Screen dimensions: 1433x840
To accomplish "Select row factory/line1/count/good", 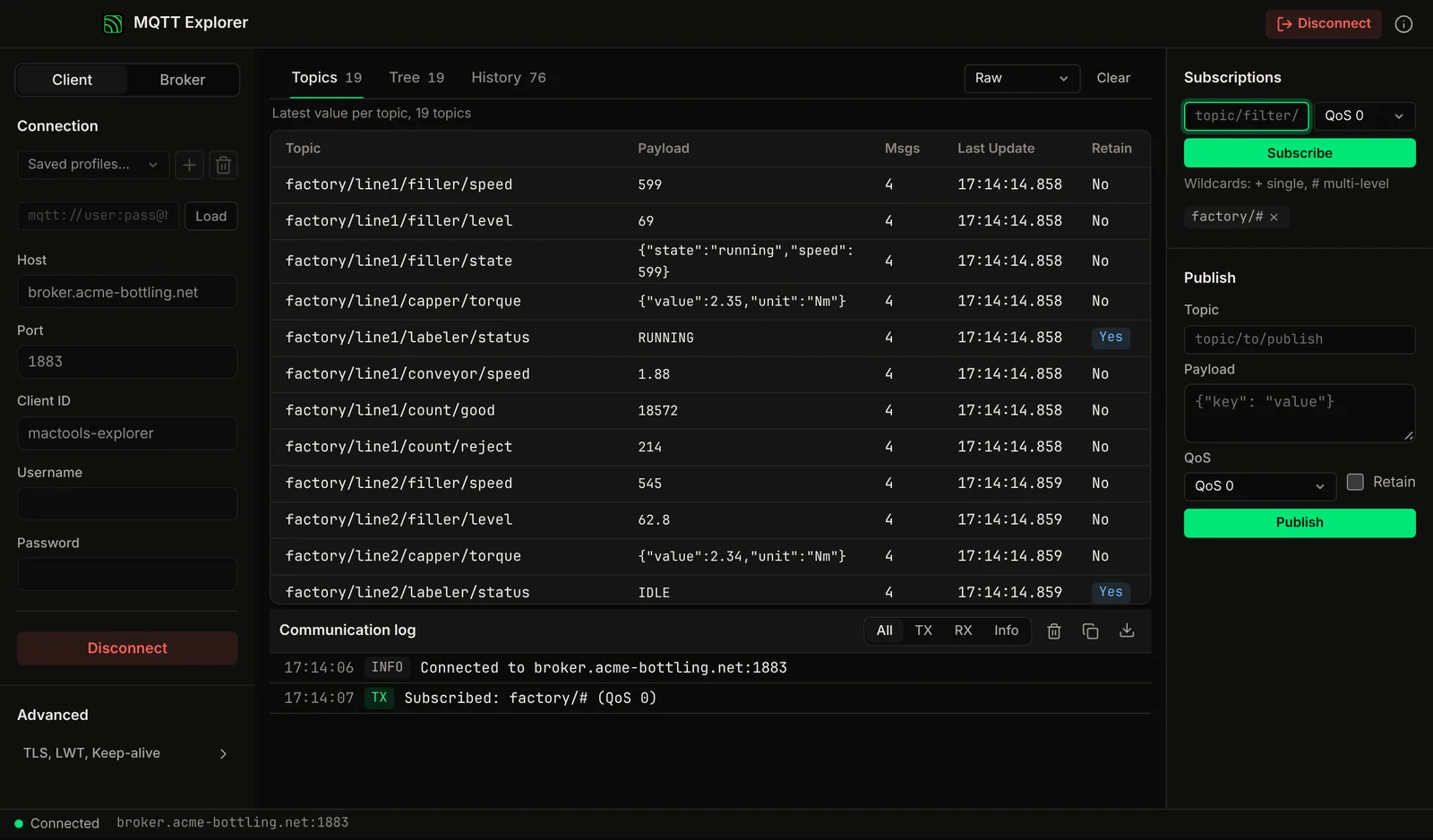I will point(710,410).
